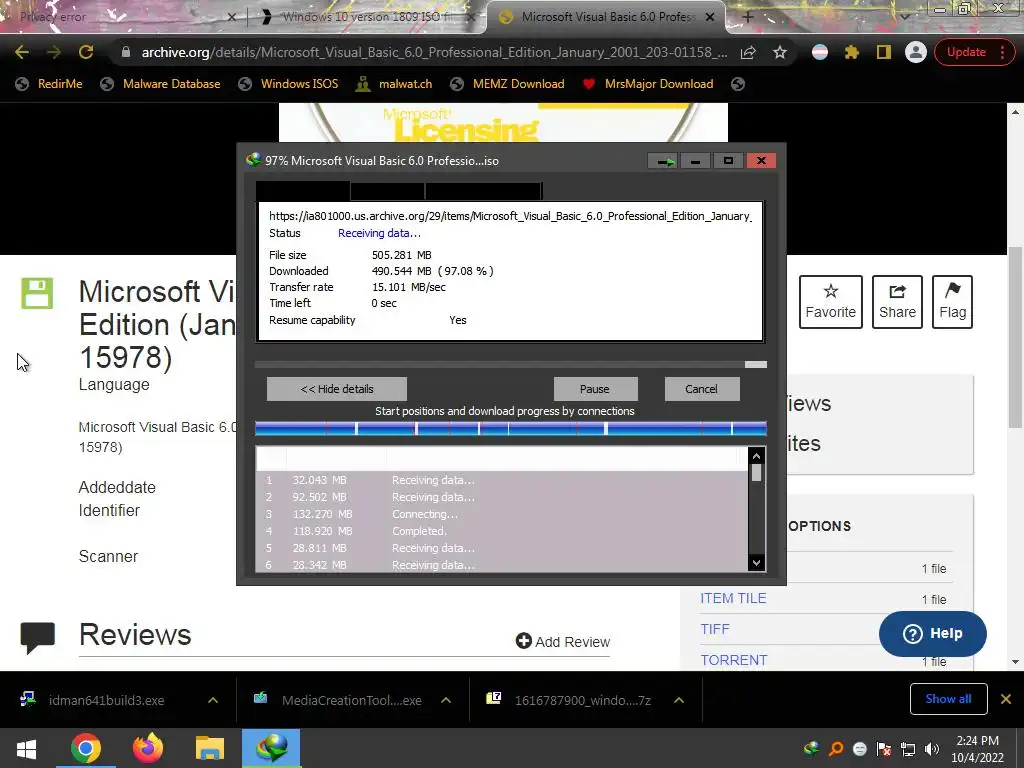The height and width of the screenshot is (768, 1024).
Task: Open clock and date in taskbar
Action: coord(978,749)
